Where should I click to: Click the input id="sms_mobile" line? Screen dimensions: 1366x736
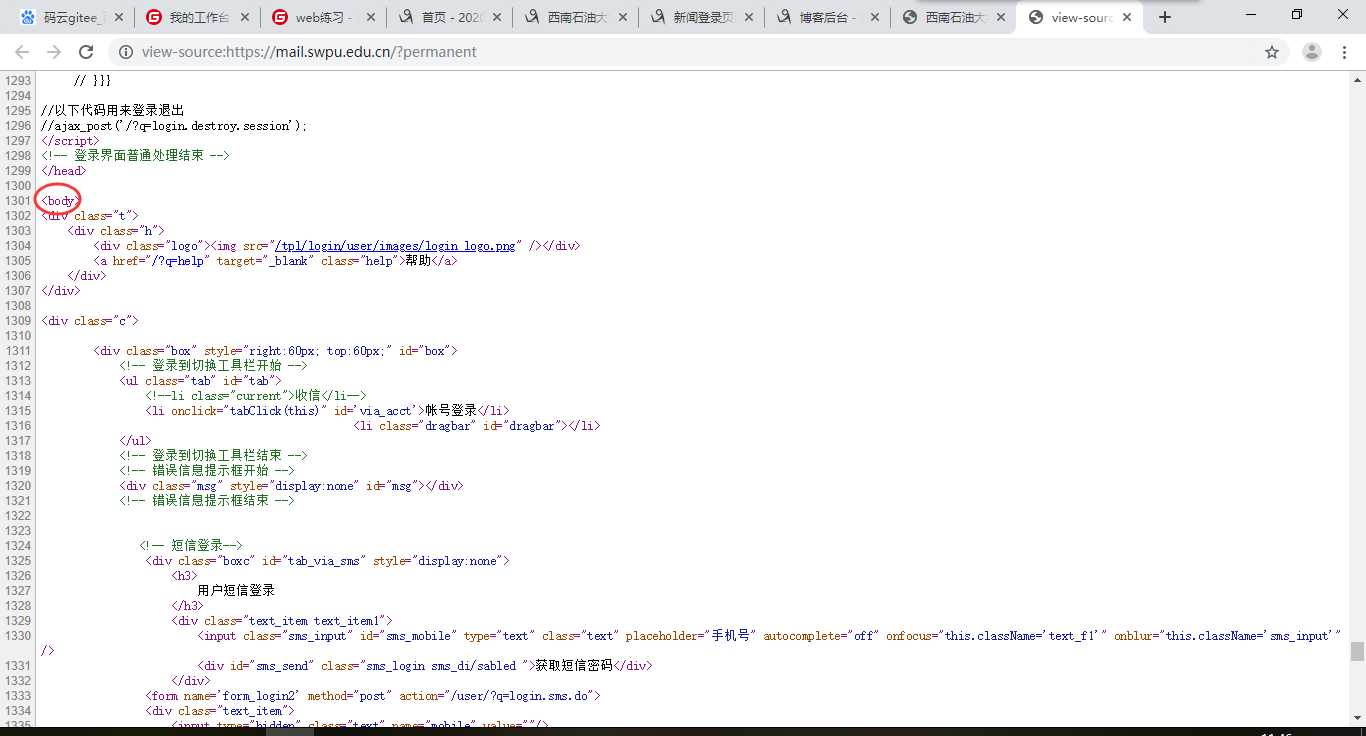pyautogui.click(x=769, y=636)
